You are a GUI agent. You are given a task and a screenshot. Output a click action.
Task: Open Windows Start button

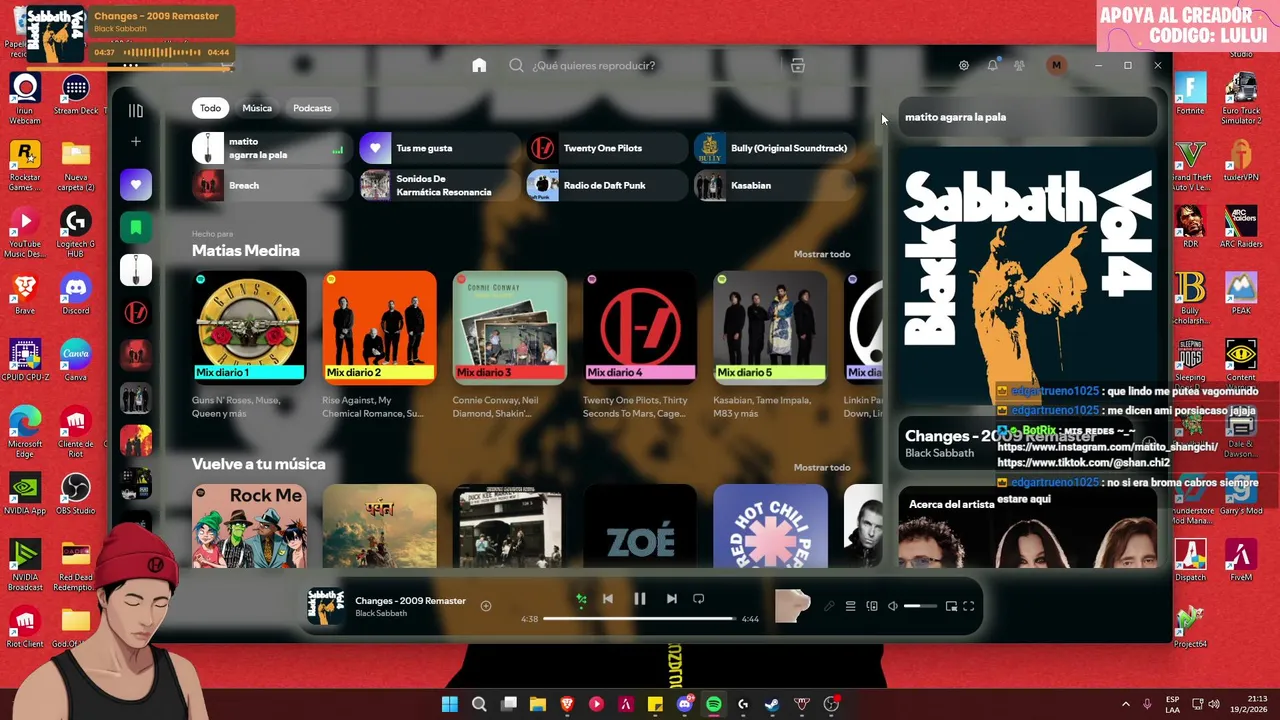[x=450, y=704]
